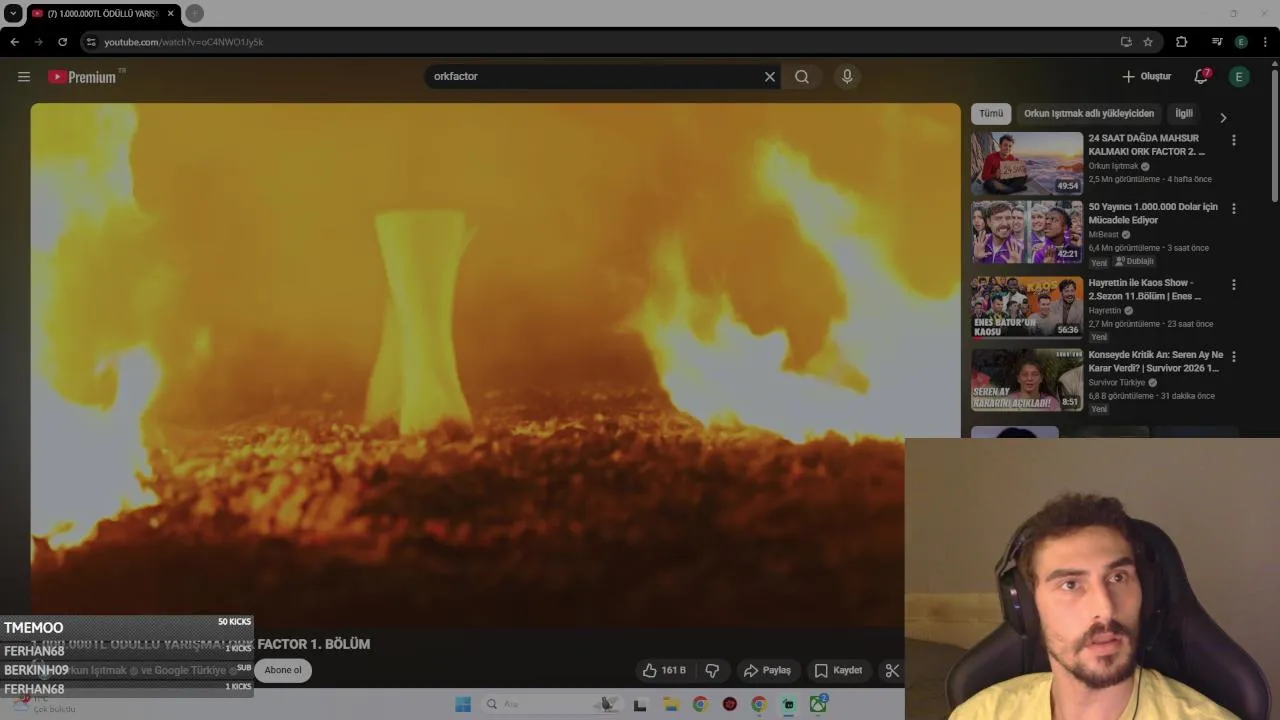Focus the browser address bar URL

coord(183,42)
